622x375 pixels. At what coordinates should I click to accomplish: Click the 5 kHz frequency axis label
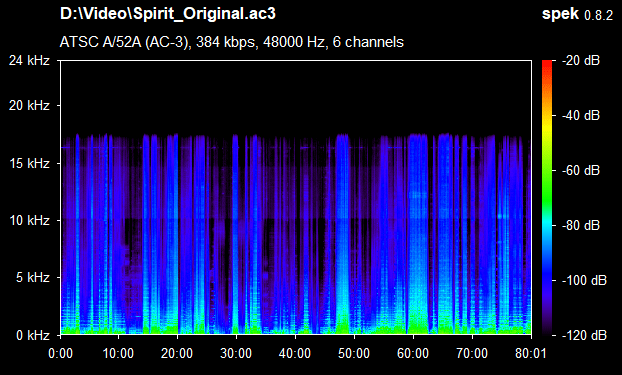pos(33,277)
